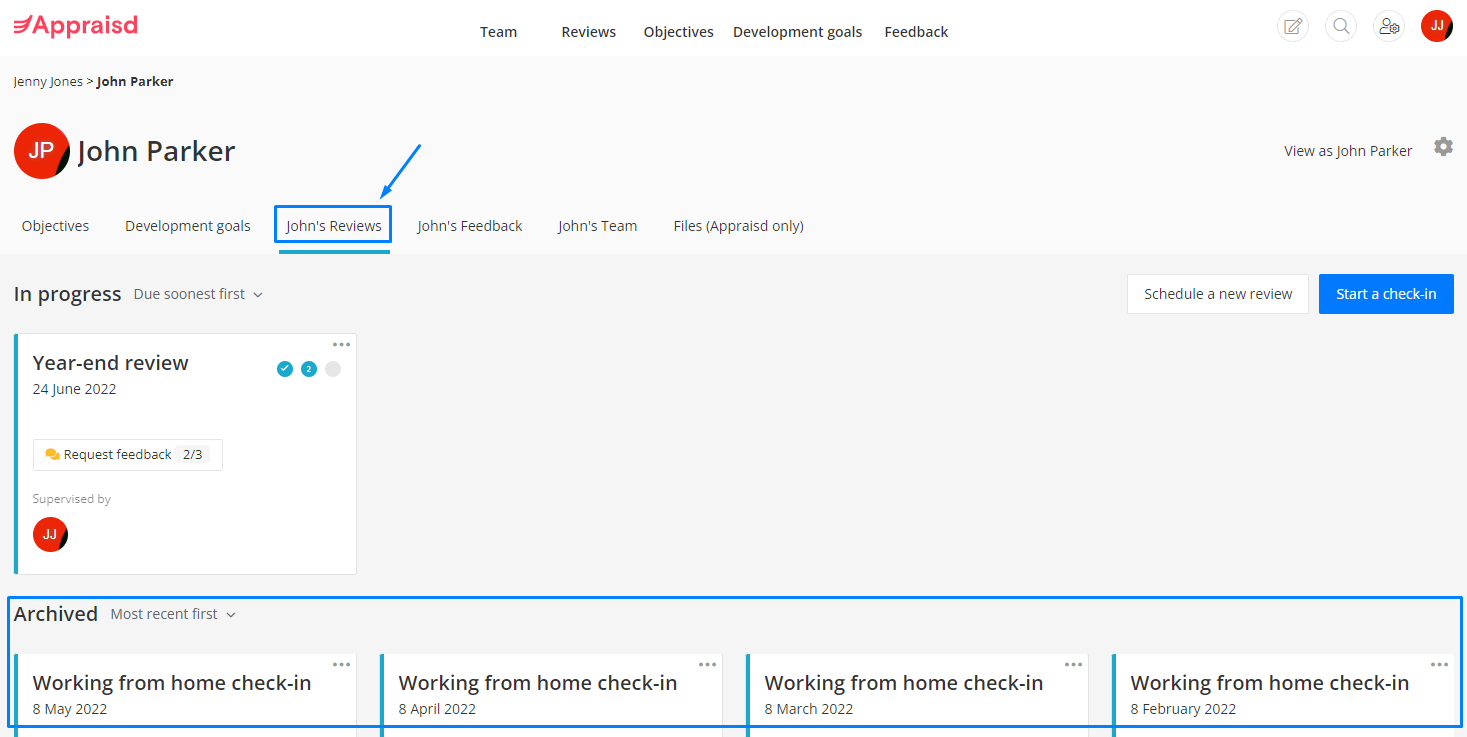Screen dimensions: 1467x737
Task: Open three-dot menu on 8 March 2022 check-in
Action: [1073, 665]
